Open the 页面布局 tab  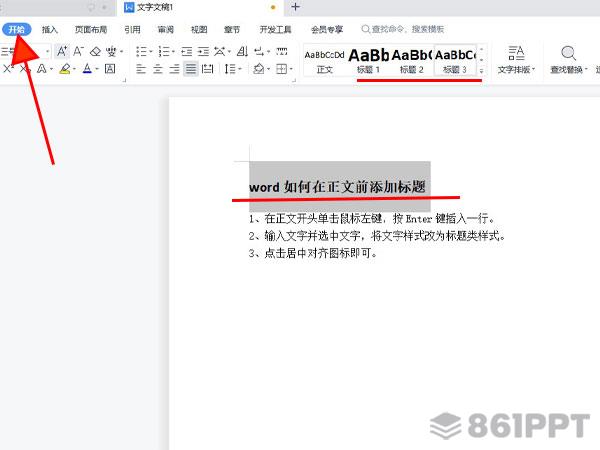pos(91,29)
